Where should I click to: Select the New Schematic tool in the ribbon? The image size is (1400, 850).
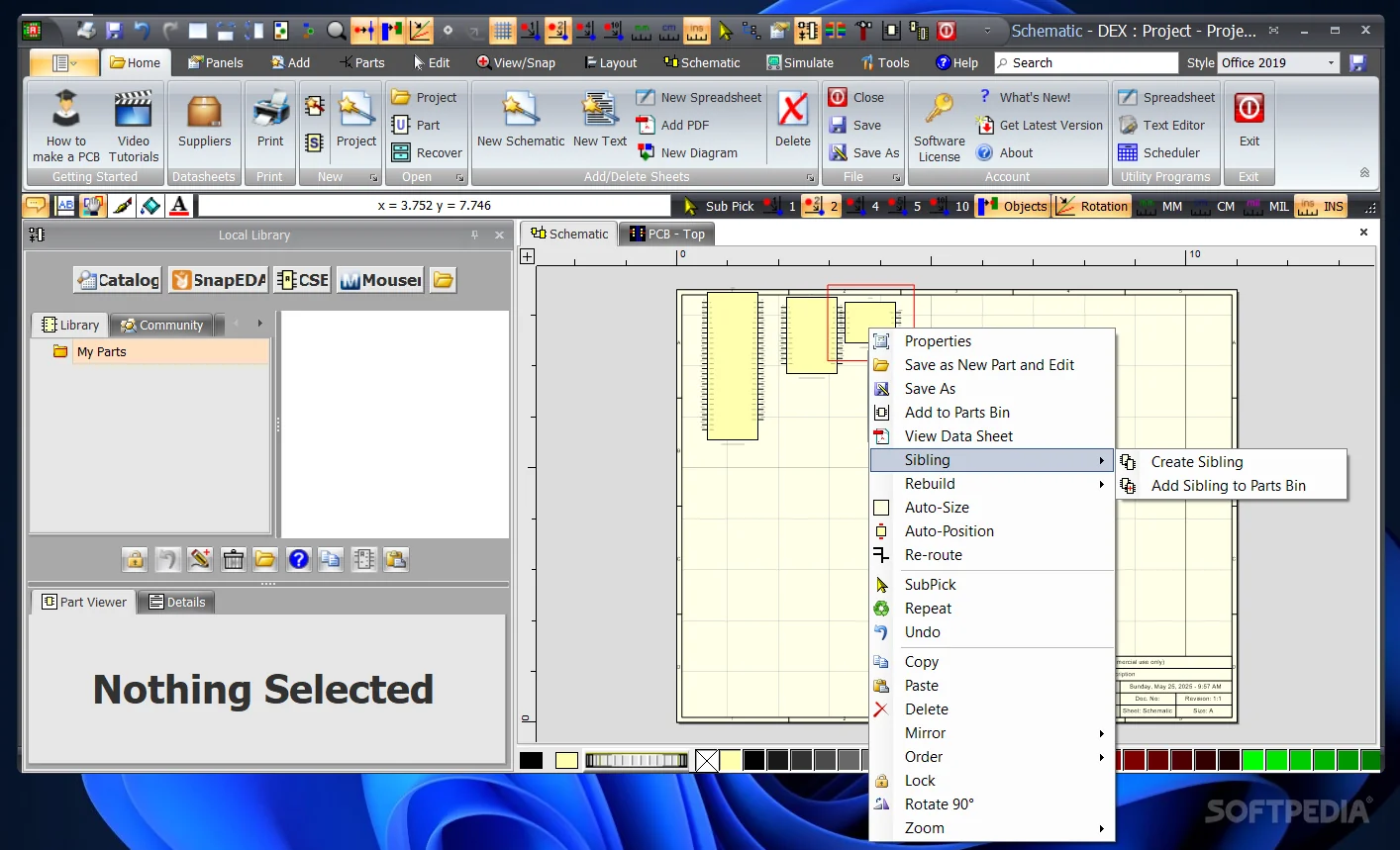[x=520, y=124]
